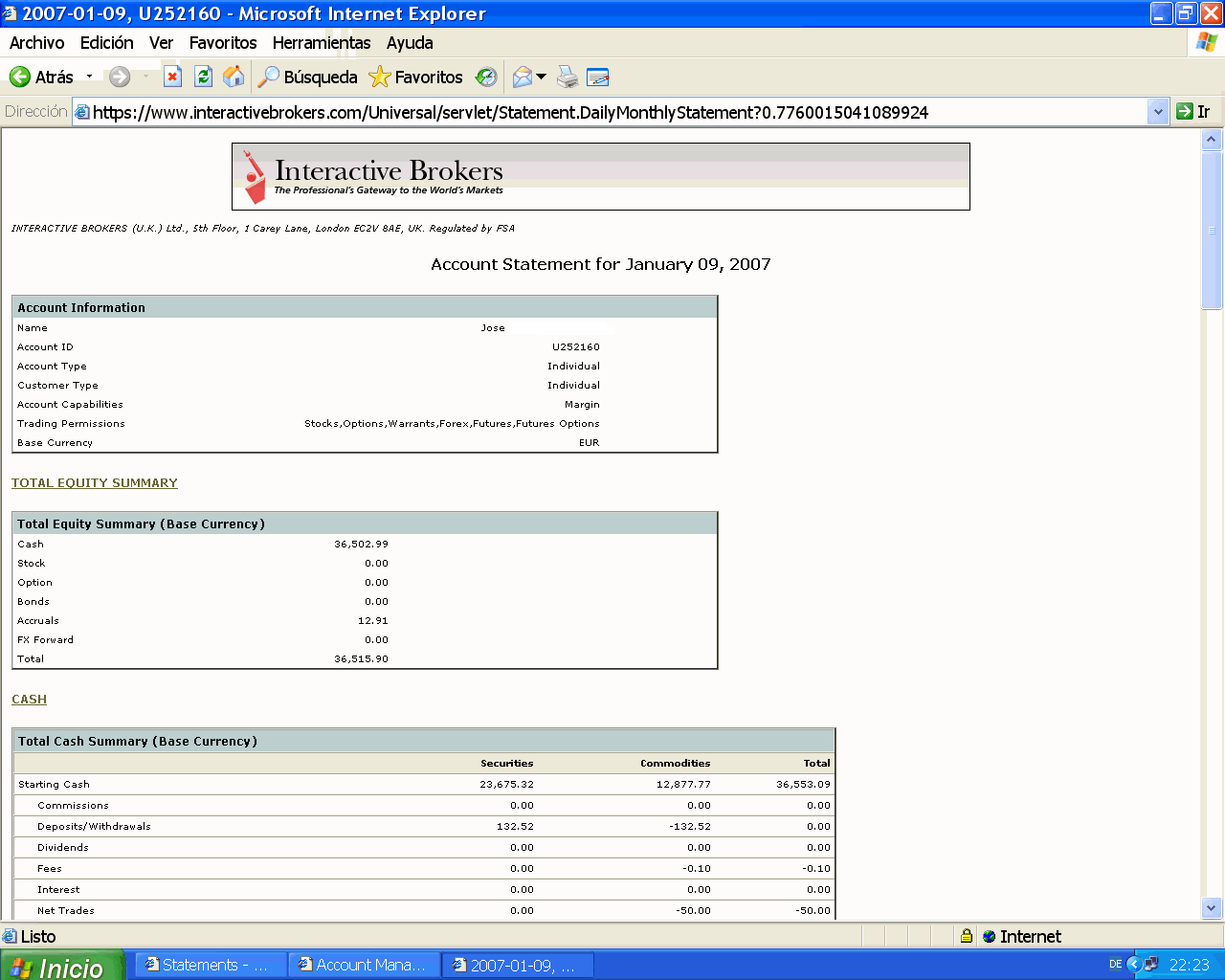Click the scrollbar up arrow
The height and width of the screenshot is (980, 1225).
tap(1212, 140)
